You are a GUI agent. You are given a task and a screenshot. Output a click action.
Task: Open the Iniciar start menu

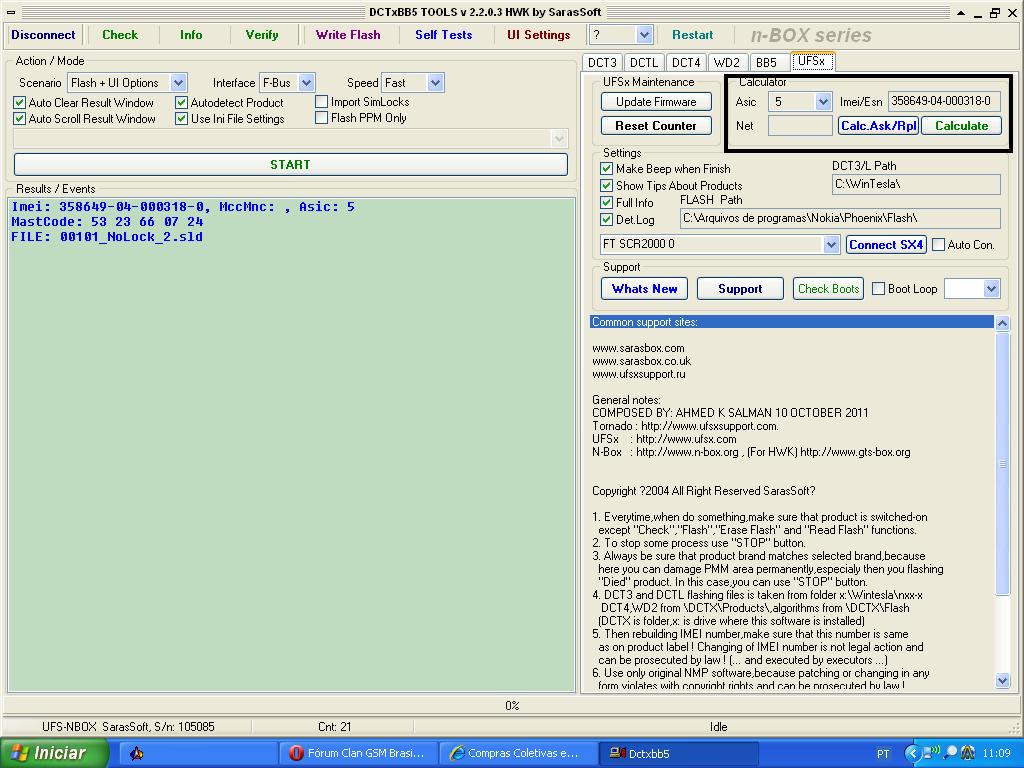(54, 753)
